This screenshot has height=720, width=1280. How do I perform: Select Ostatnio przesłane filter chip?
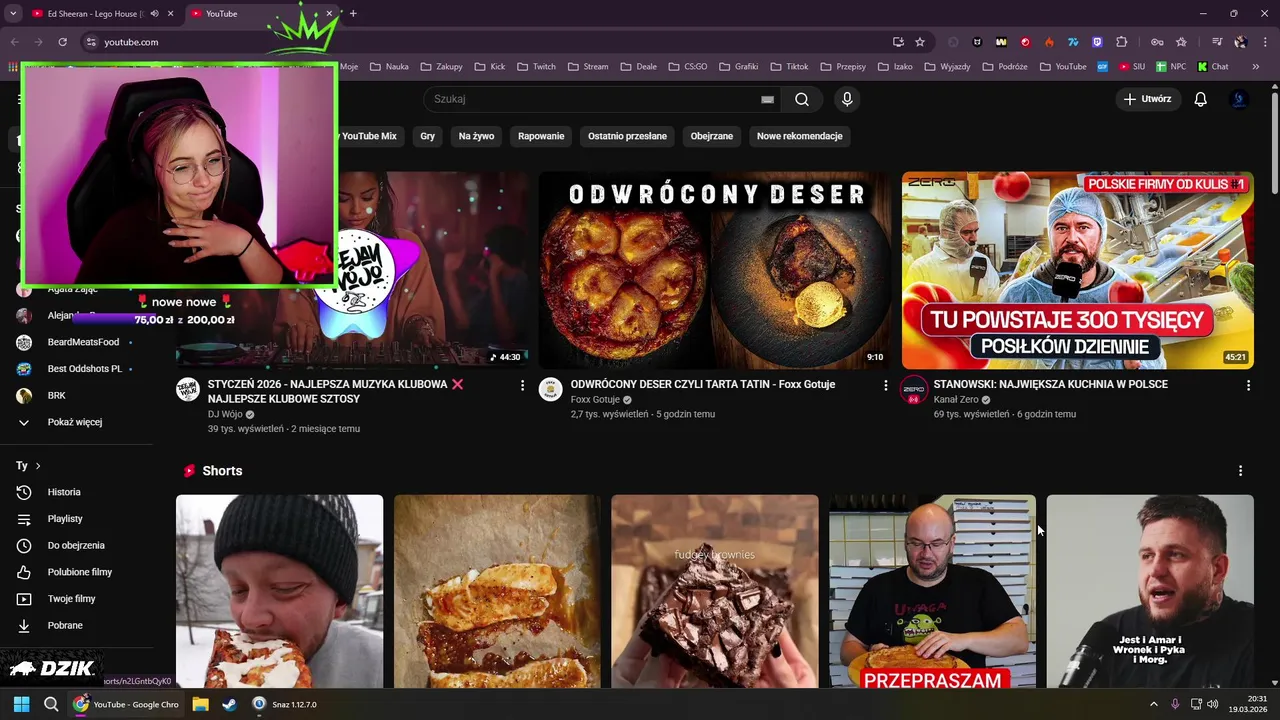pos(627,136)
